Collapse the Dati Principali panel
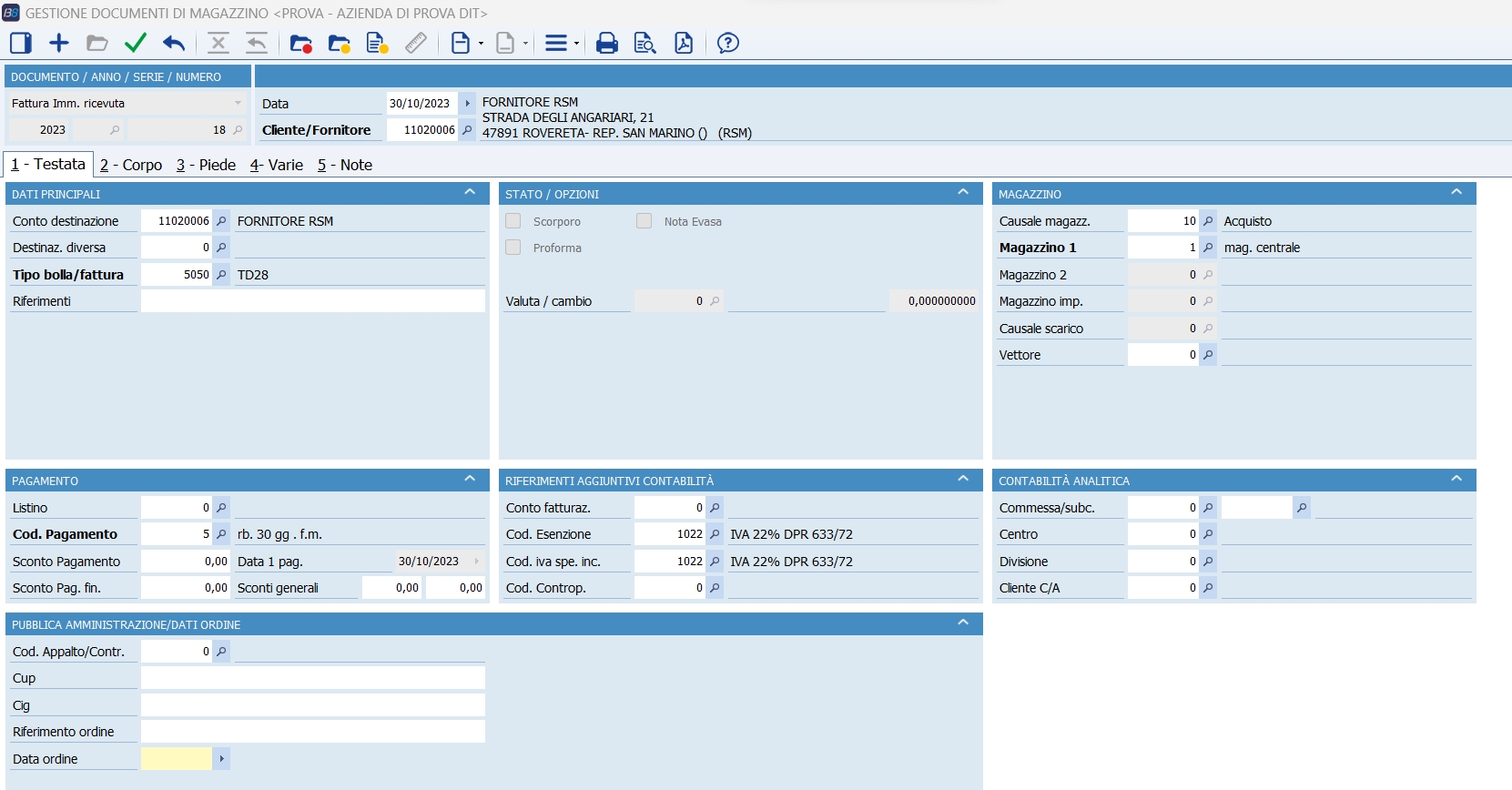Screen dimensions: 1512x790 click(470, 192)
